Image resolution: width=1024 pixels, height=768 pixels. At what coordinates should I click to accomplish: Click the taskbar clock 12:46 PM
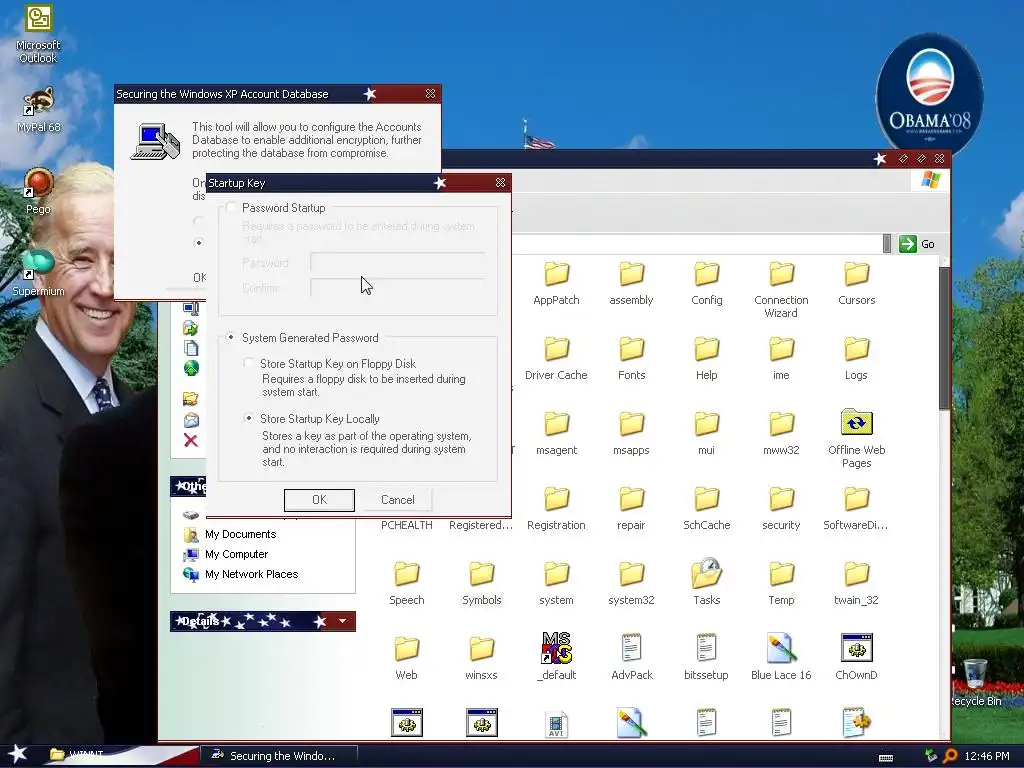tap(987, 756)
